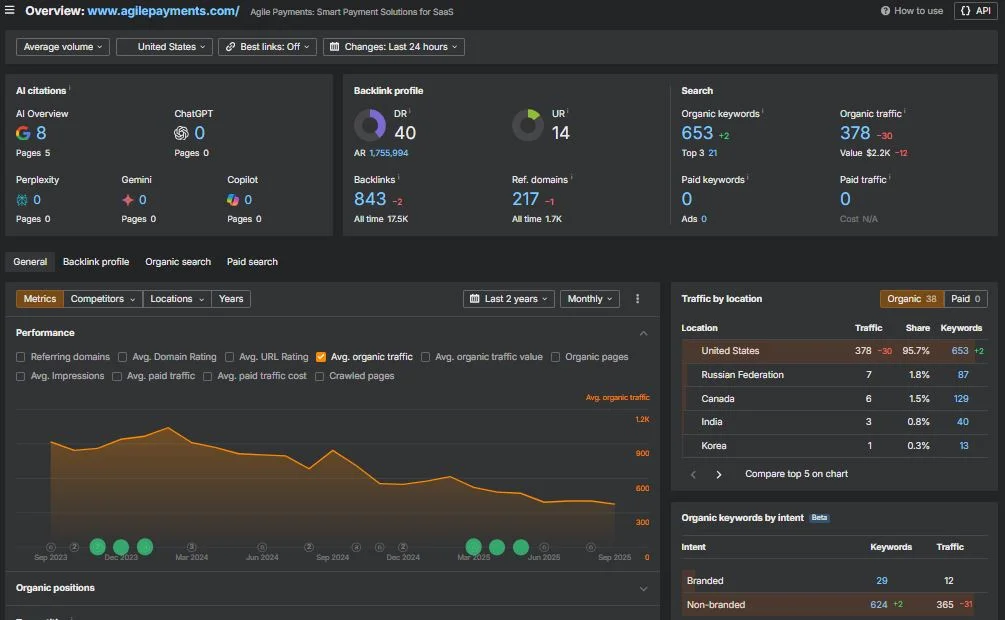Click the calendar icon in Changes filter
Screen dimensions: 1005x620
[335, 47]
